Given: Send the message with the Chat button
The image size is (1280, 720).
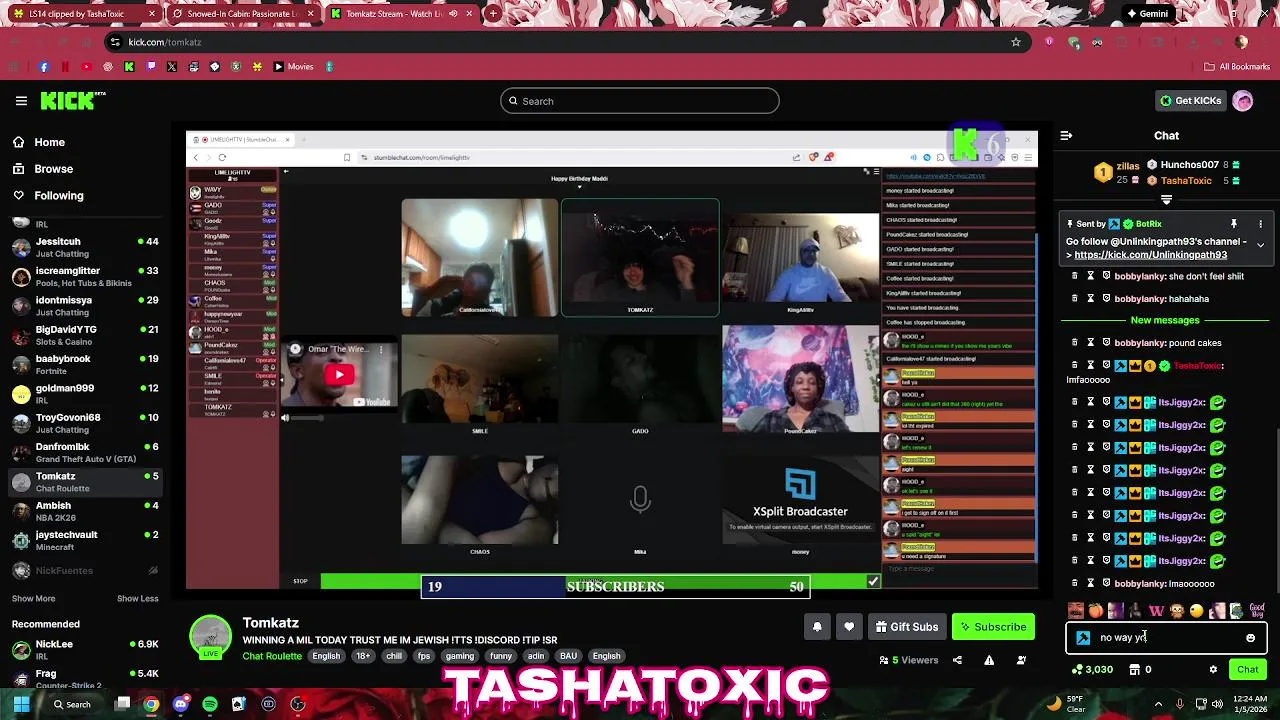Looking at the screenshot, I should coord(1248,670).
